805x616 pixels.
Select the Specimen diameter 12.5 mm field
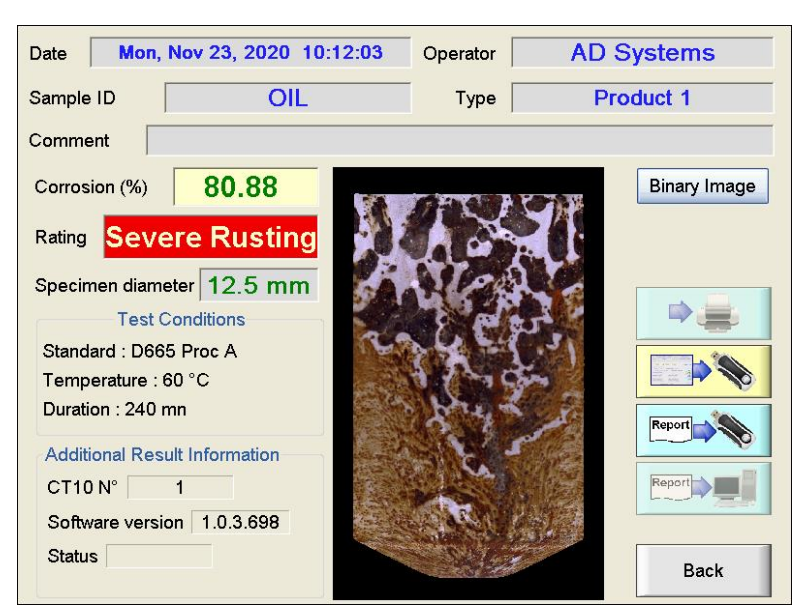258,285
